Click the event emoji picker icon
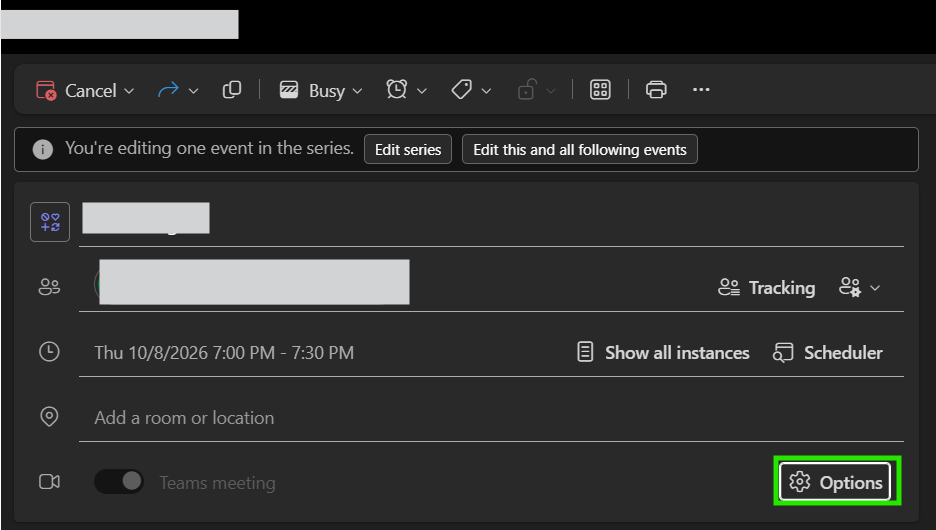This screenshot has width=936, height=530. pos(50,222)
